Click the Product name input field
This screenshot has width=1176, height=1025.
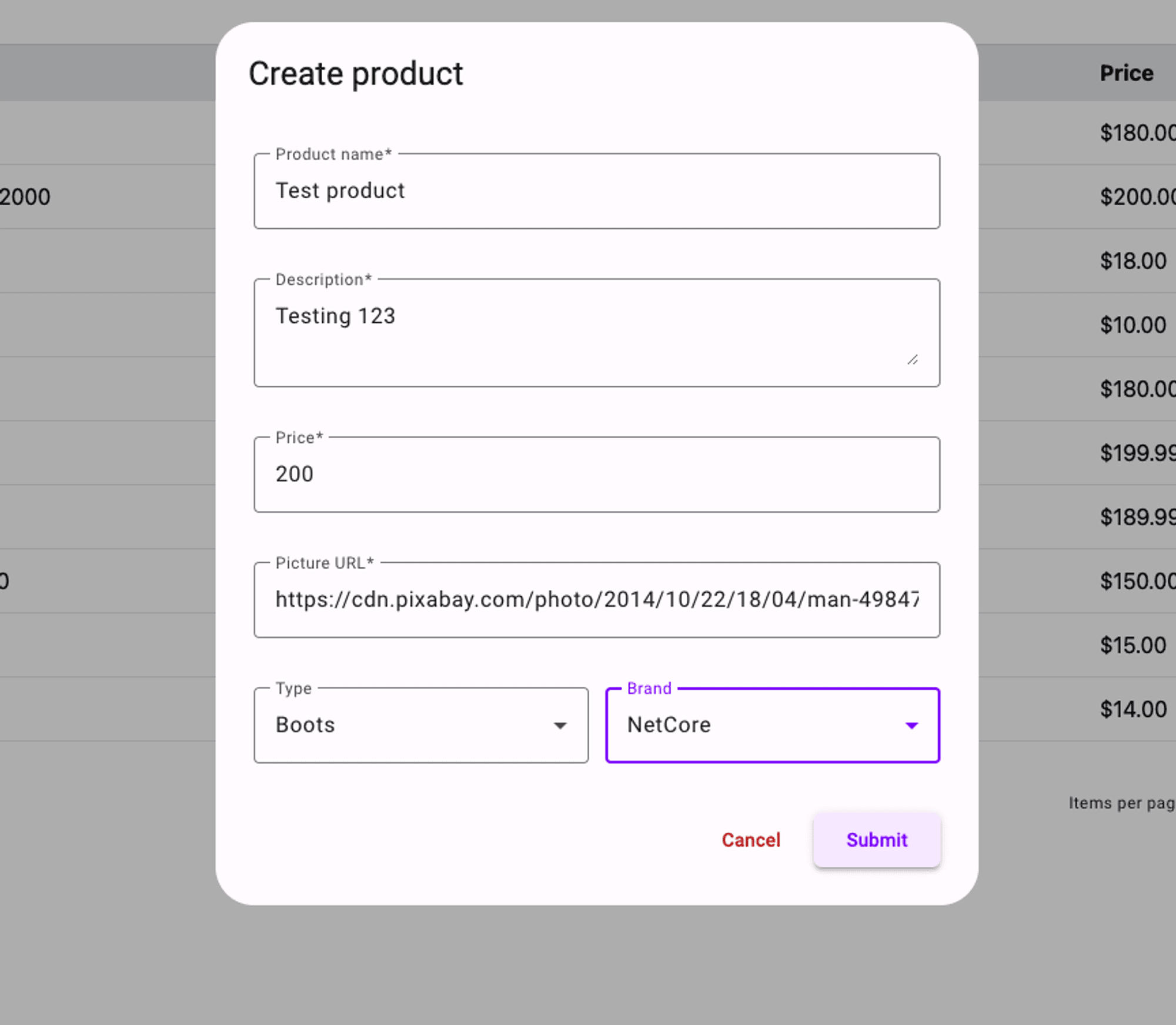[x=596, y=191]
